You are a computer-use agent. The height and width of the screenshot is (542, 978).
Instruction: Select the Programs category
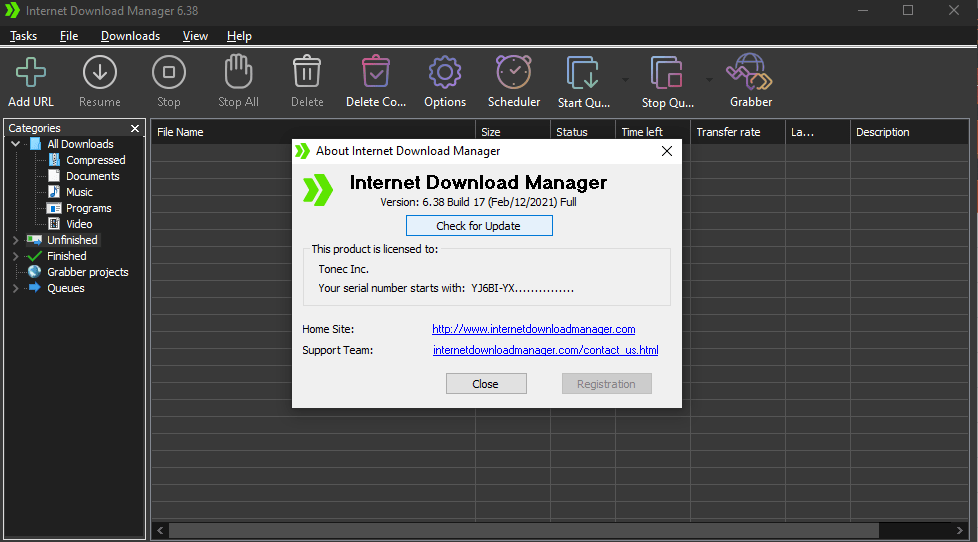click(89, 208)
